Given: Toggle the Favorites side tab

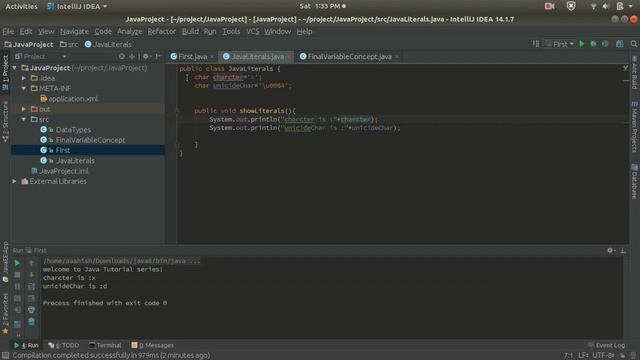Looking at the screenshot, I should click(x=5, y=314).
